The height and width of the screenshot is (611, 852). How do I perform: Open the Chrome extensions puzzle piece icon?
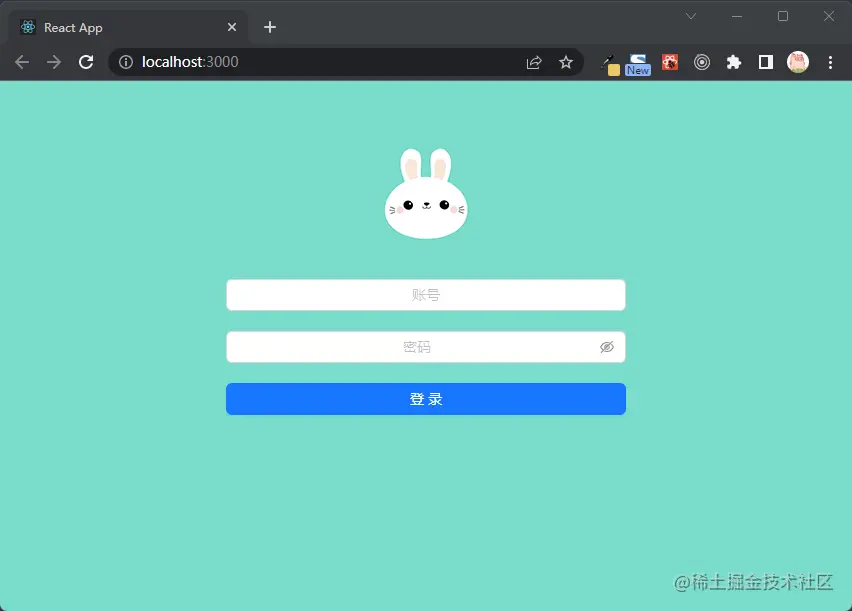click(733, 62)
